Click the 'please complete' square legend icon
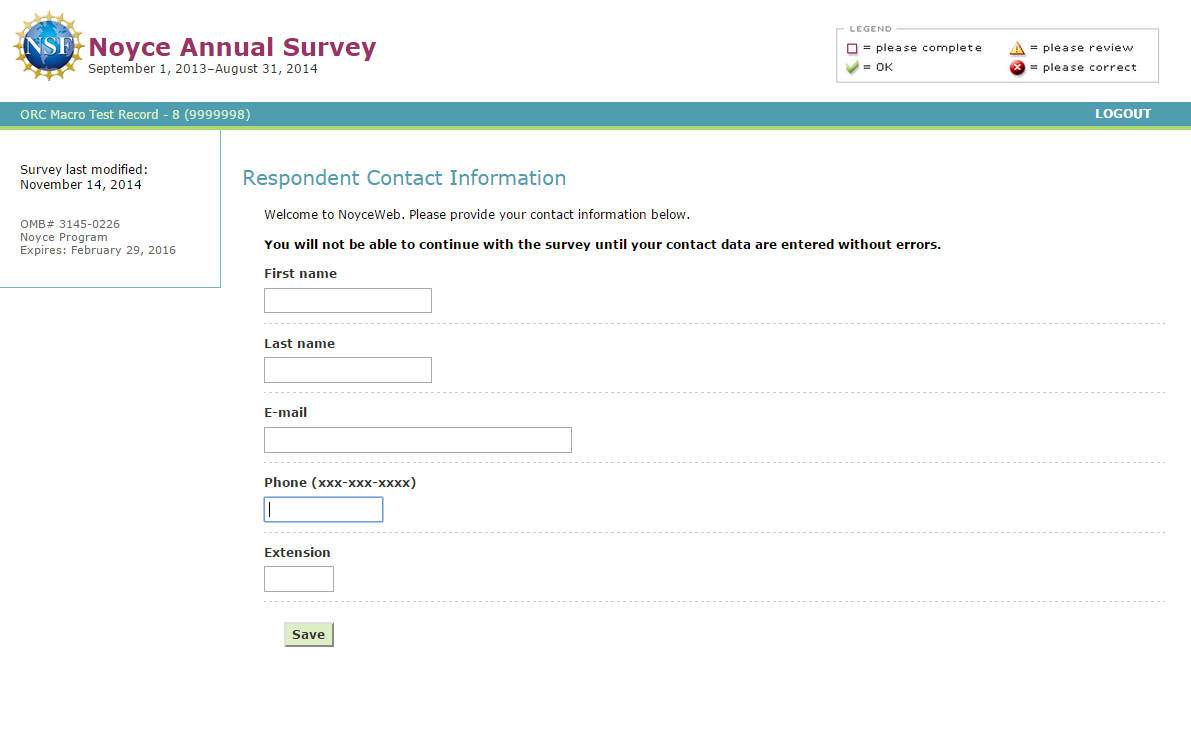The height and width of the screenshot is (754, 1191). click(852, 48)
